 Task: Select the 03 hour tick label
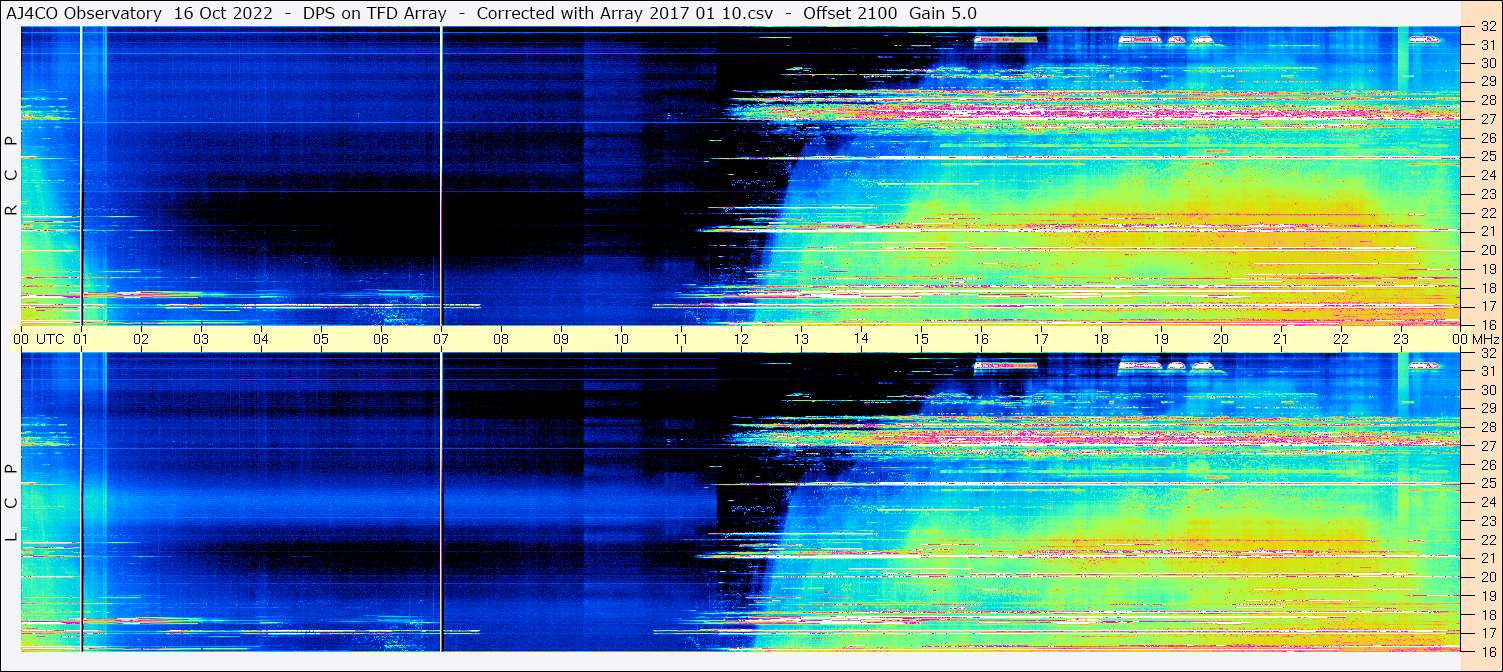pos(201,339)
